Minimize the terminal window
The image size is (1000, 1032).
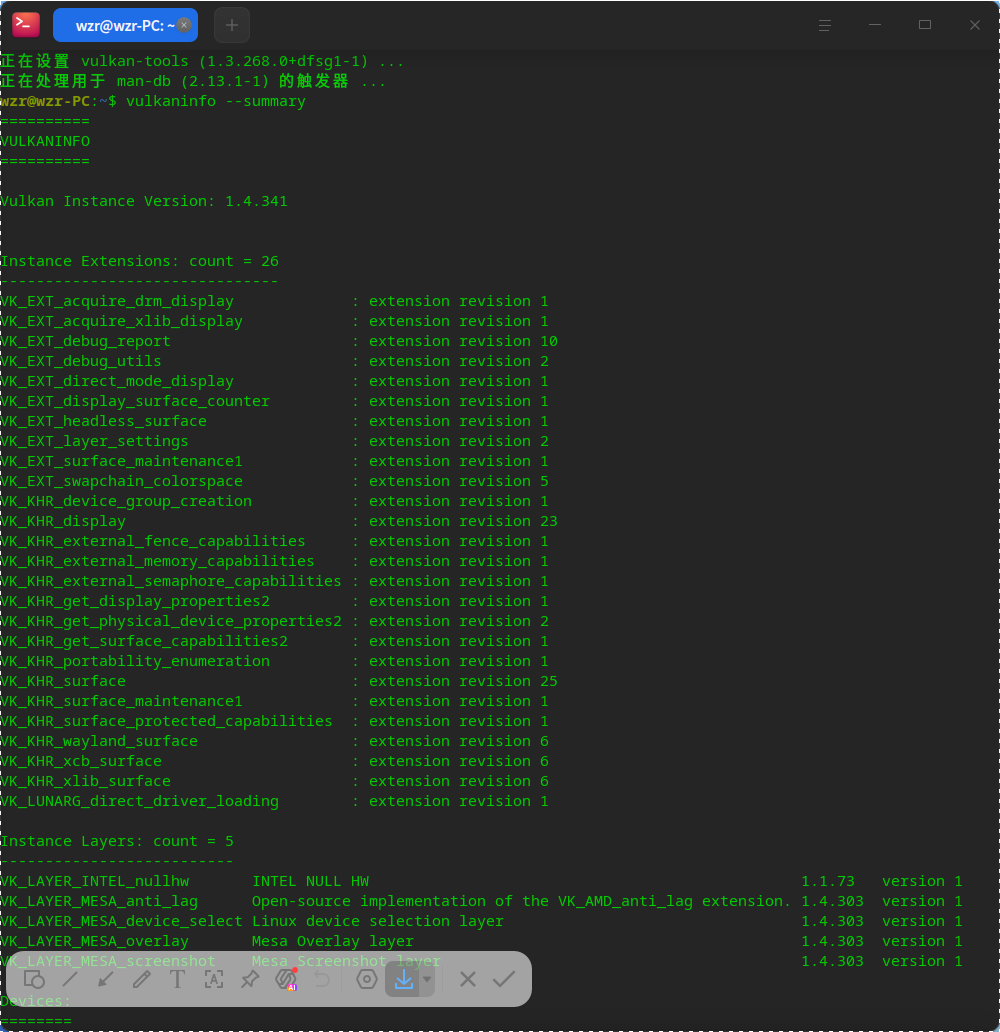click(875, 25)
